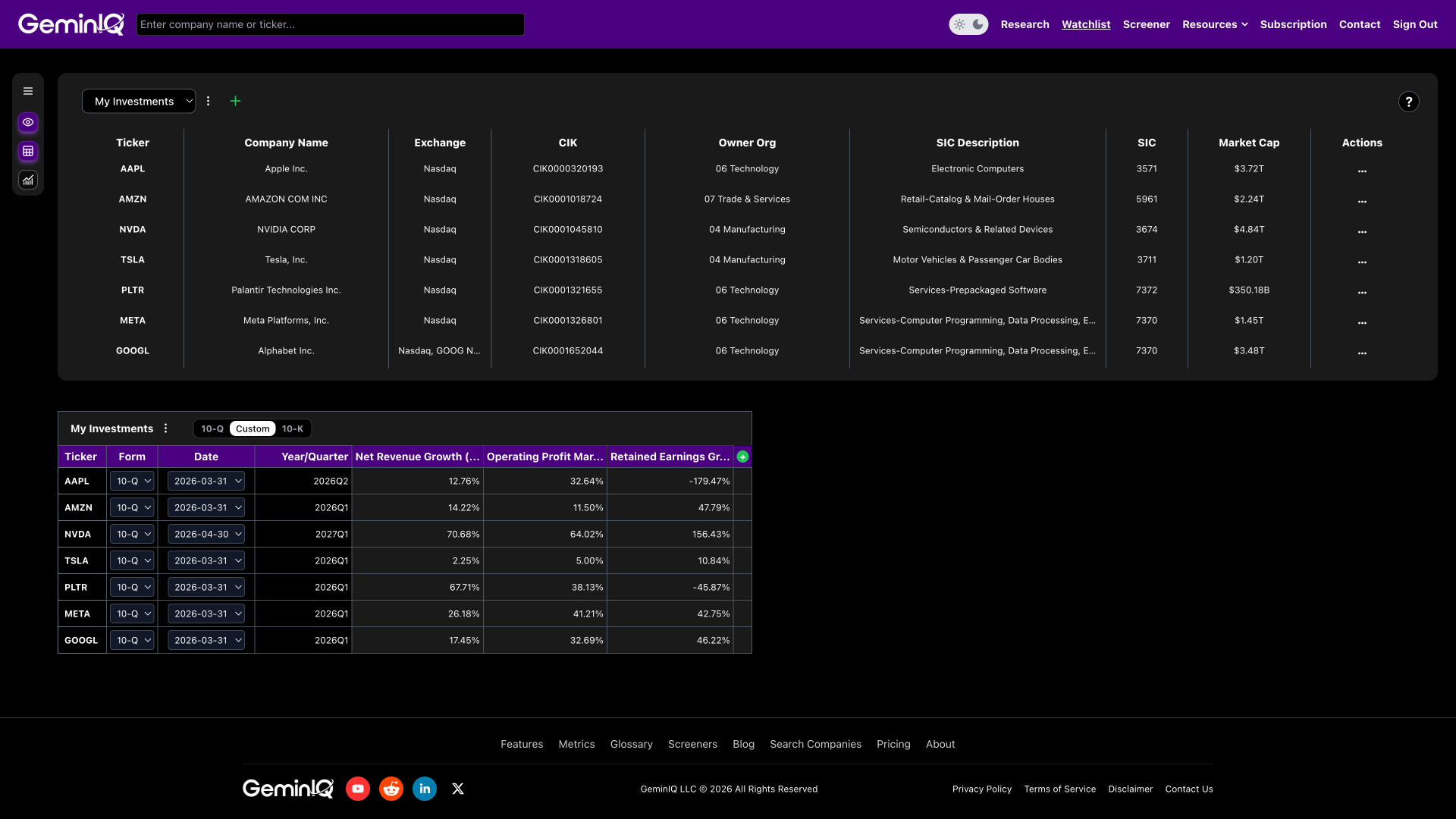The image size is (1456, 819).
Task: Select the eye watchlist view icon
Action: [28, 122]
